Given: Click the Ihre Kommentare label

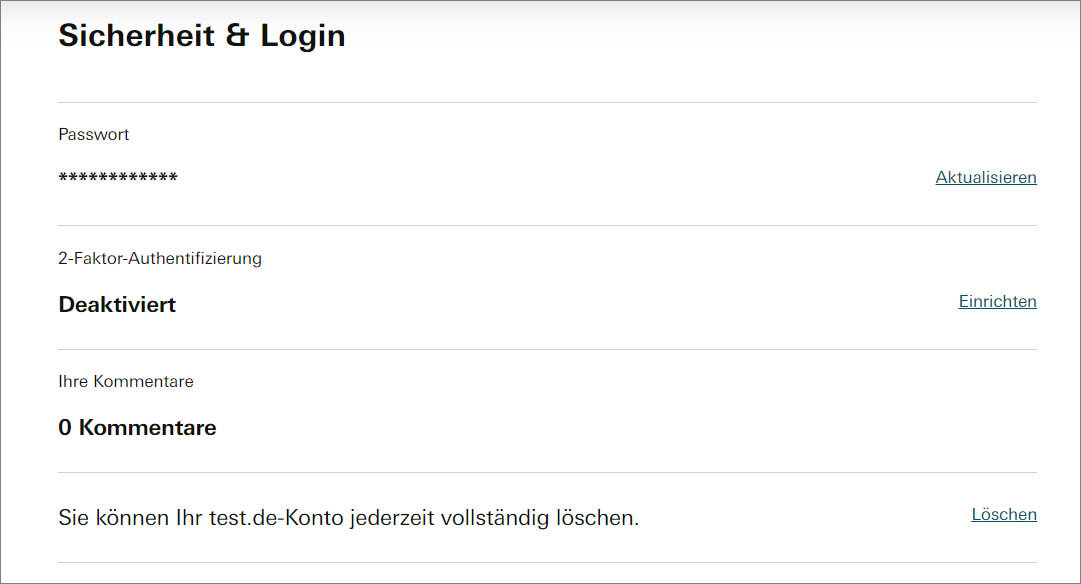Looking at the screenshot, I should pos(126,381).
